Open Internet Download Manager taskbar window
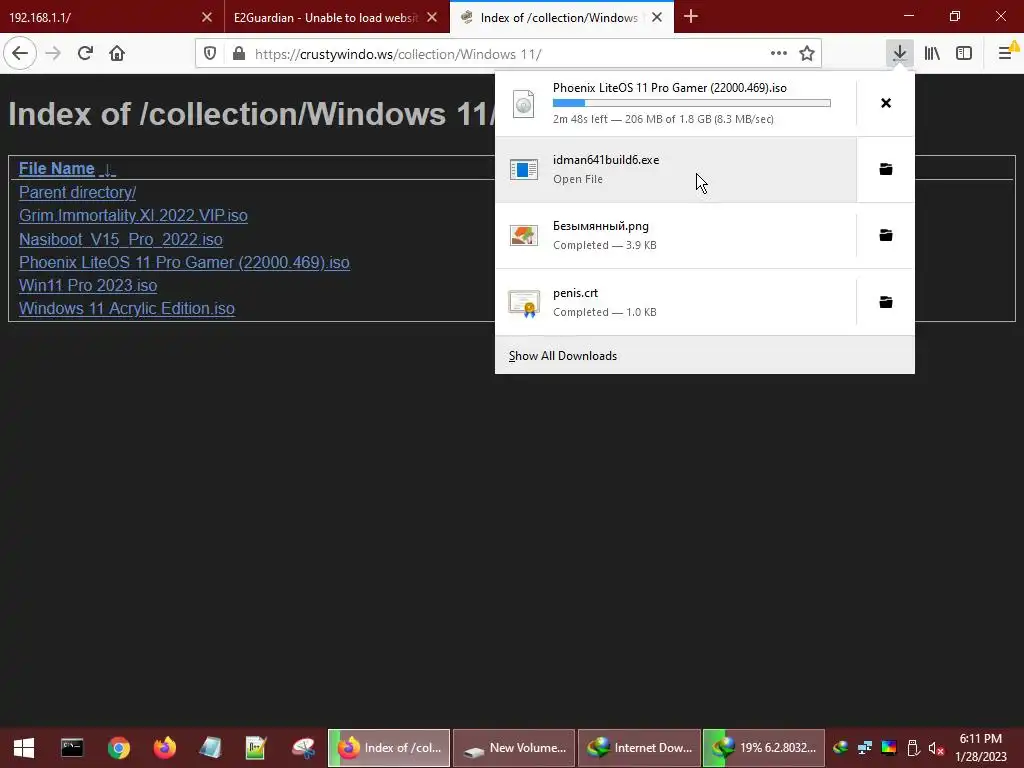Image resolution: width=1024 pixels, height=768 pixels. pos(639,748)
